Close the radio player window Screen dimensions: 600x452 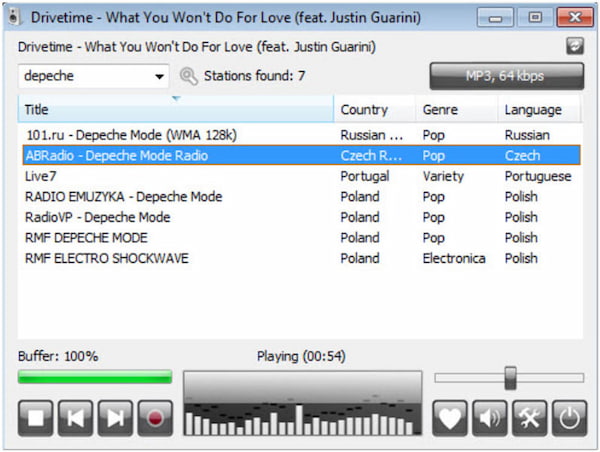[575, 17]
